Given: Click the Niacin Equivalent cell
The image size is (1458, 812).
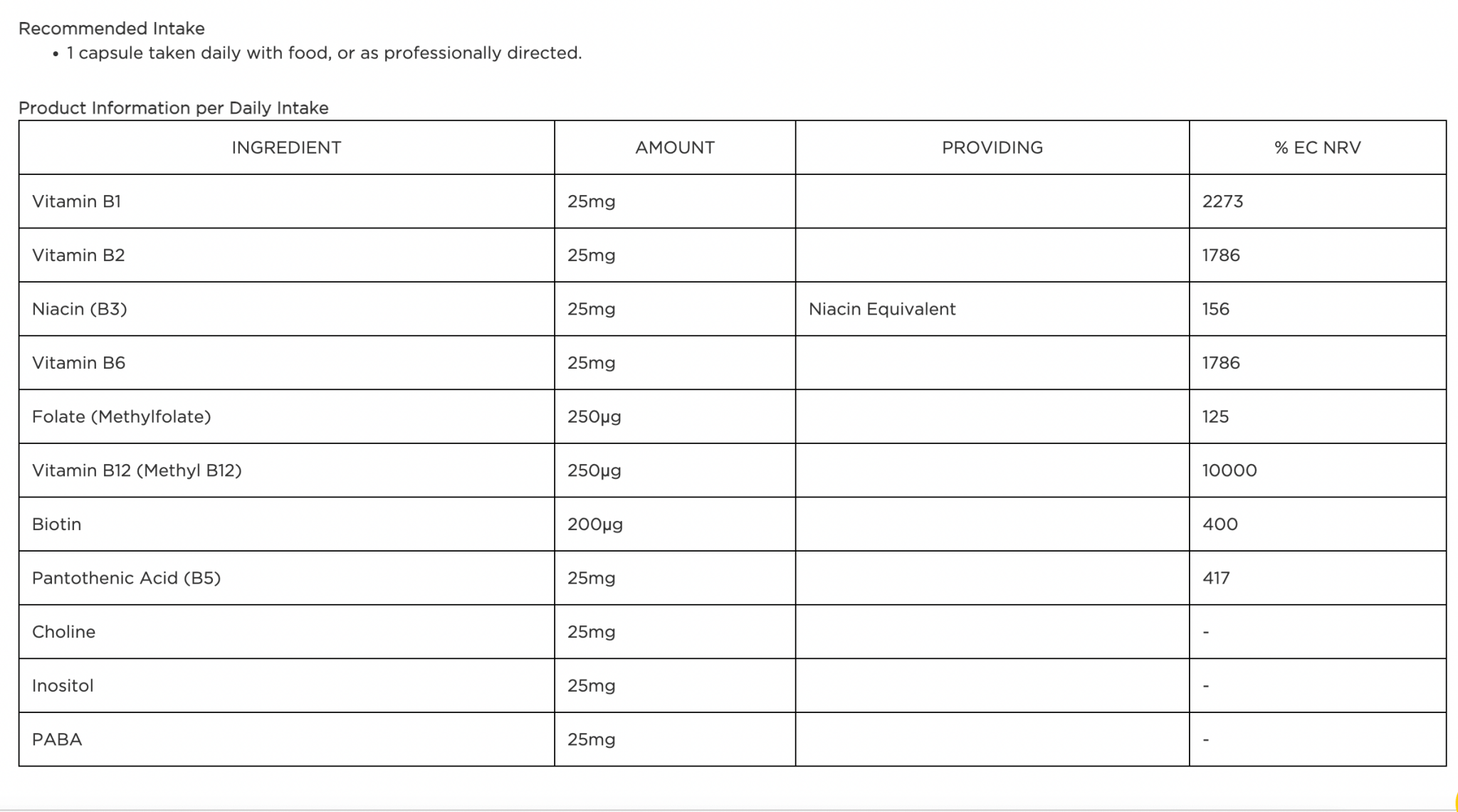Looking at the screenshot, I should tap(881, 309).
